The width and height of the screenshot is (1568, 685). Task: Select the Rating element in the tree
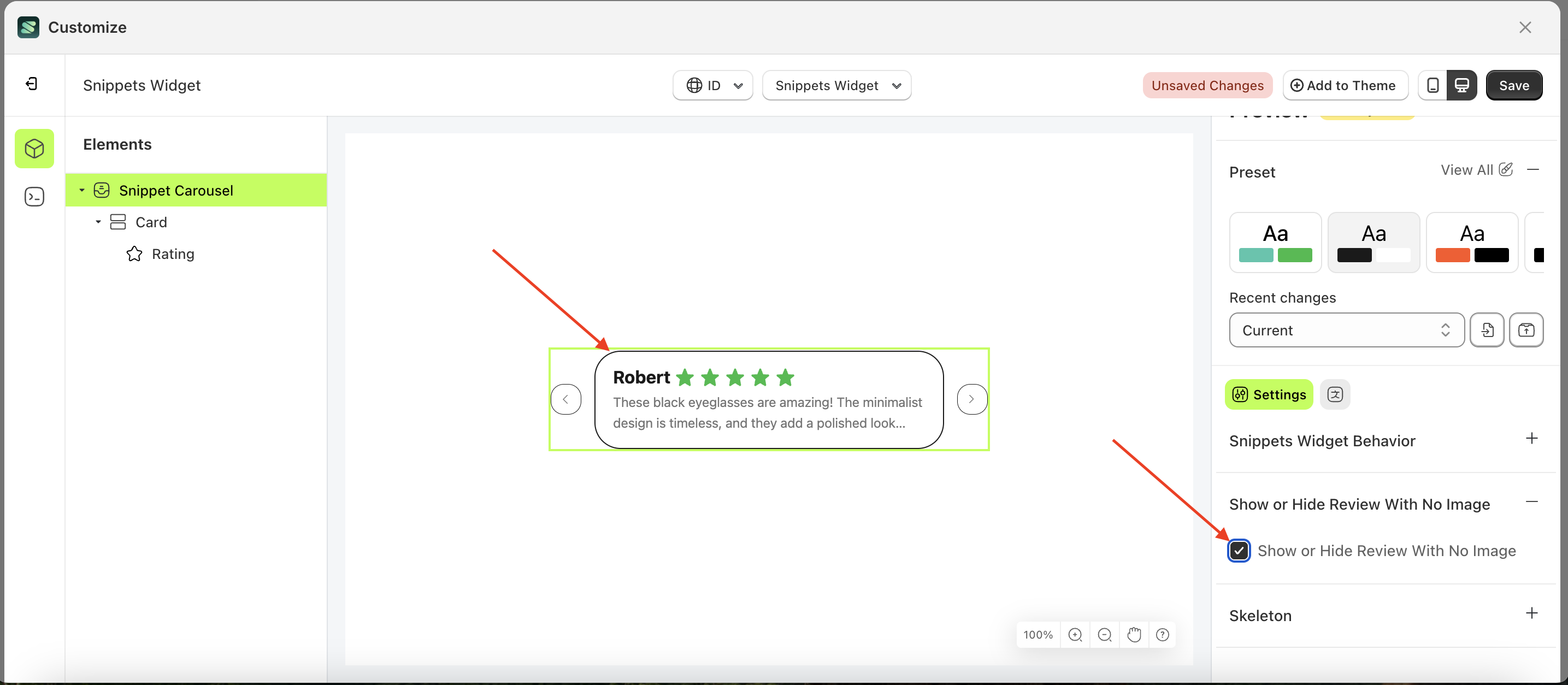pos(174,253)
